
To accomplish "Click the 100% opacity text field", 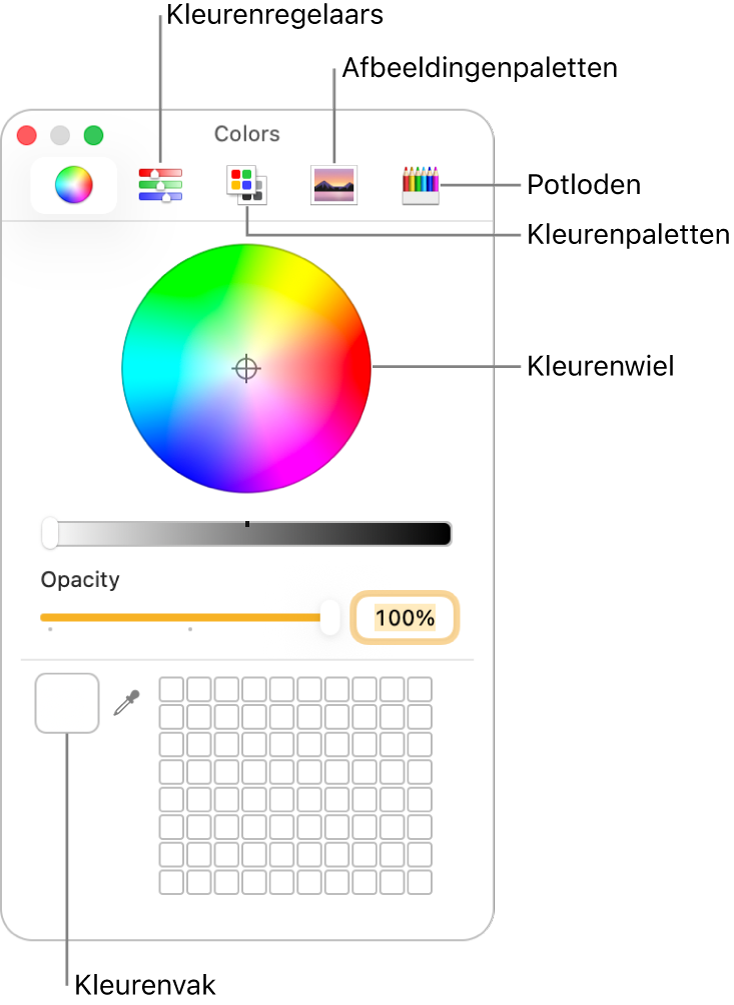I will point(405,618).
